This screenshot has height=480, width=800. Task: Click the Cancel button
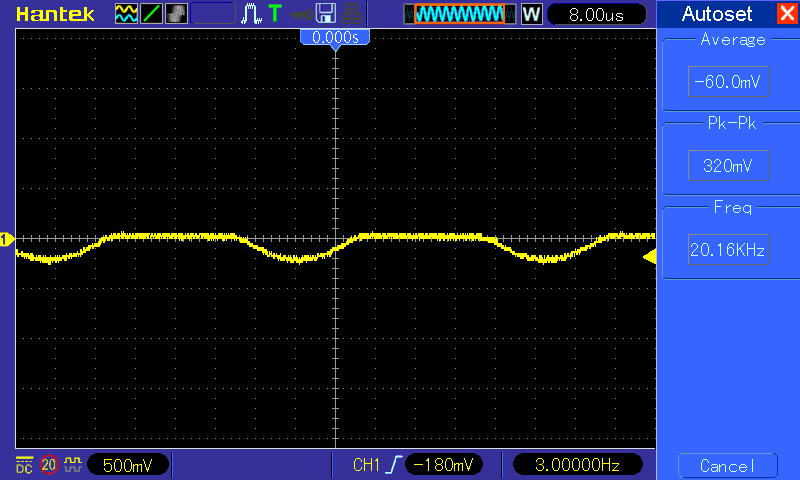(x=728, y=466)
